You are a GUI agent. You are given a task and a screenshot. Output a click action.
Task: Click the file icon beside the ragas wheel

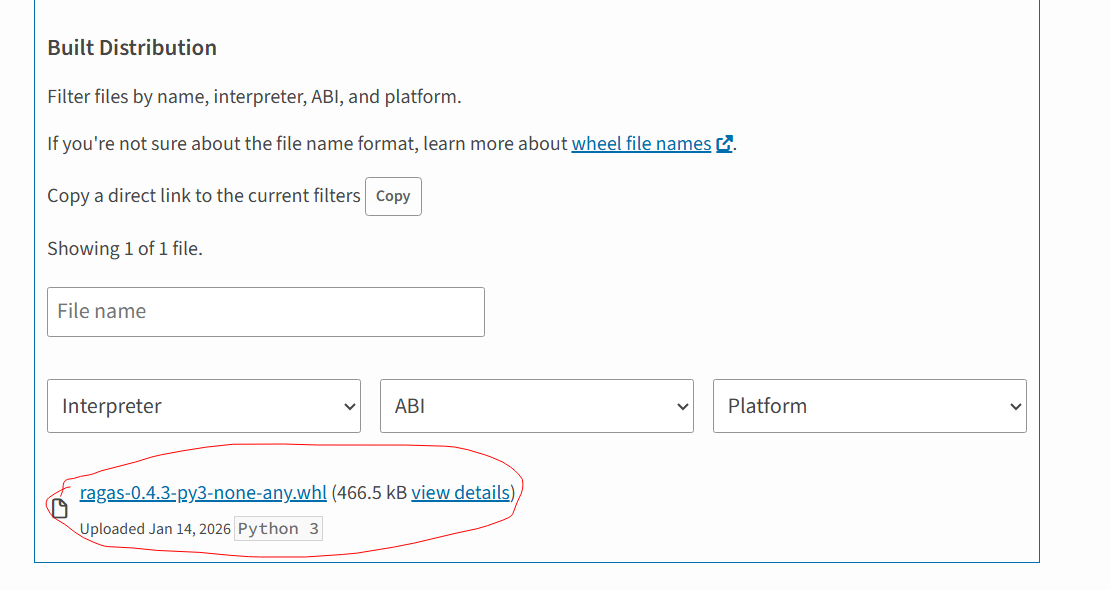click(60, 509)
